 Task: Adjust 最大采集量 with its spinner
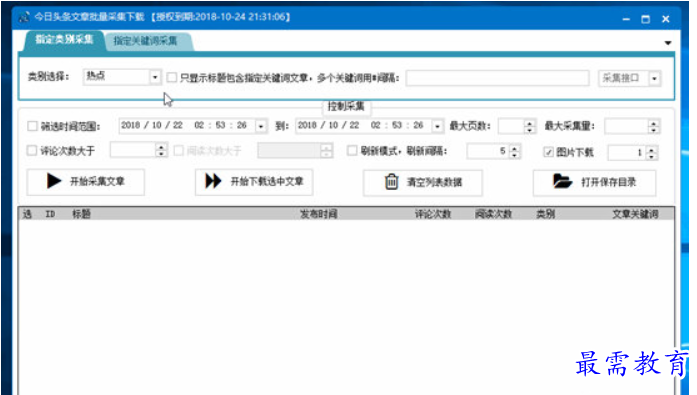[x=653, y=126]
